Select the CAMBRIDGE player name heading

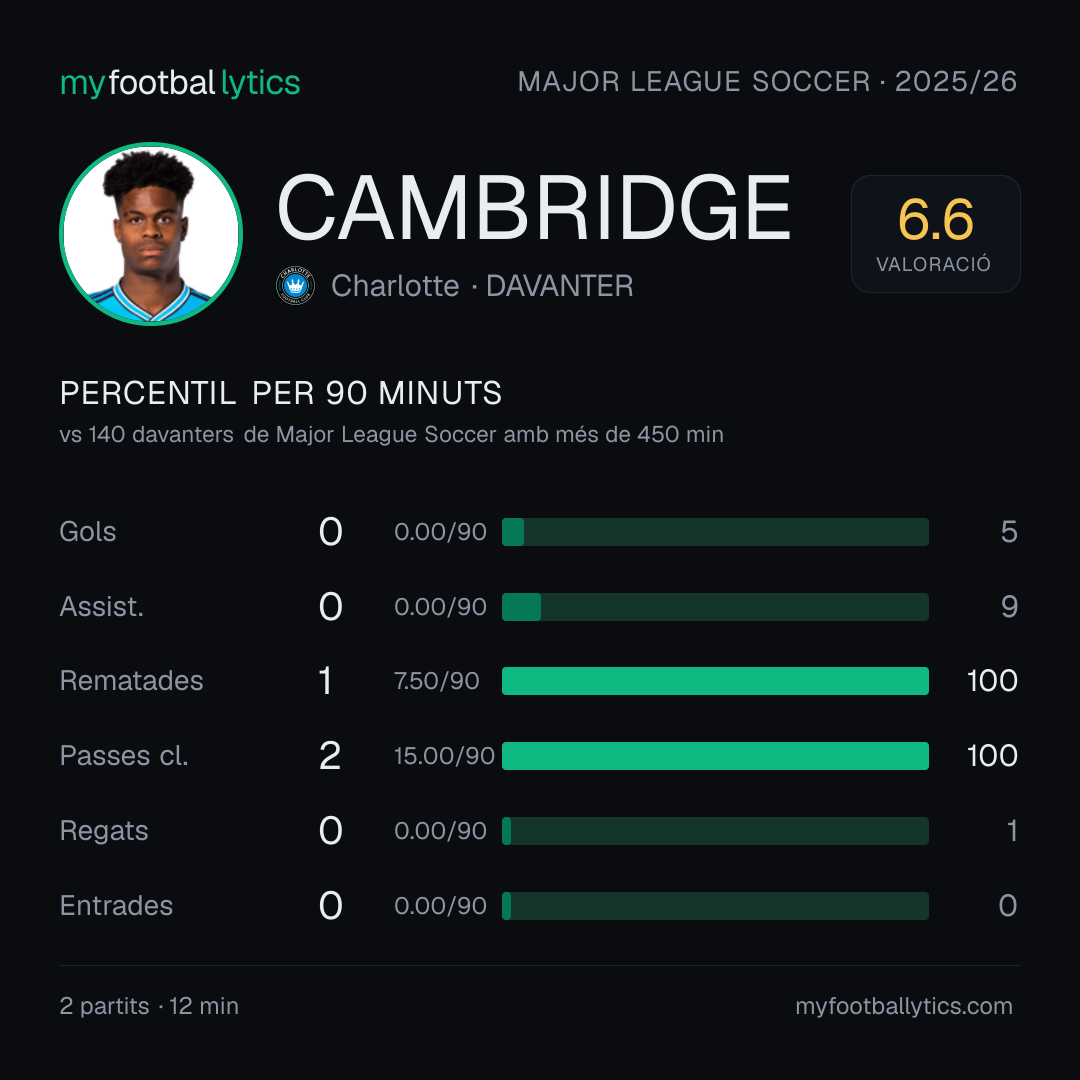coord(534,207)
